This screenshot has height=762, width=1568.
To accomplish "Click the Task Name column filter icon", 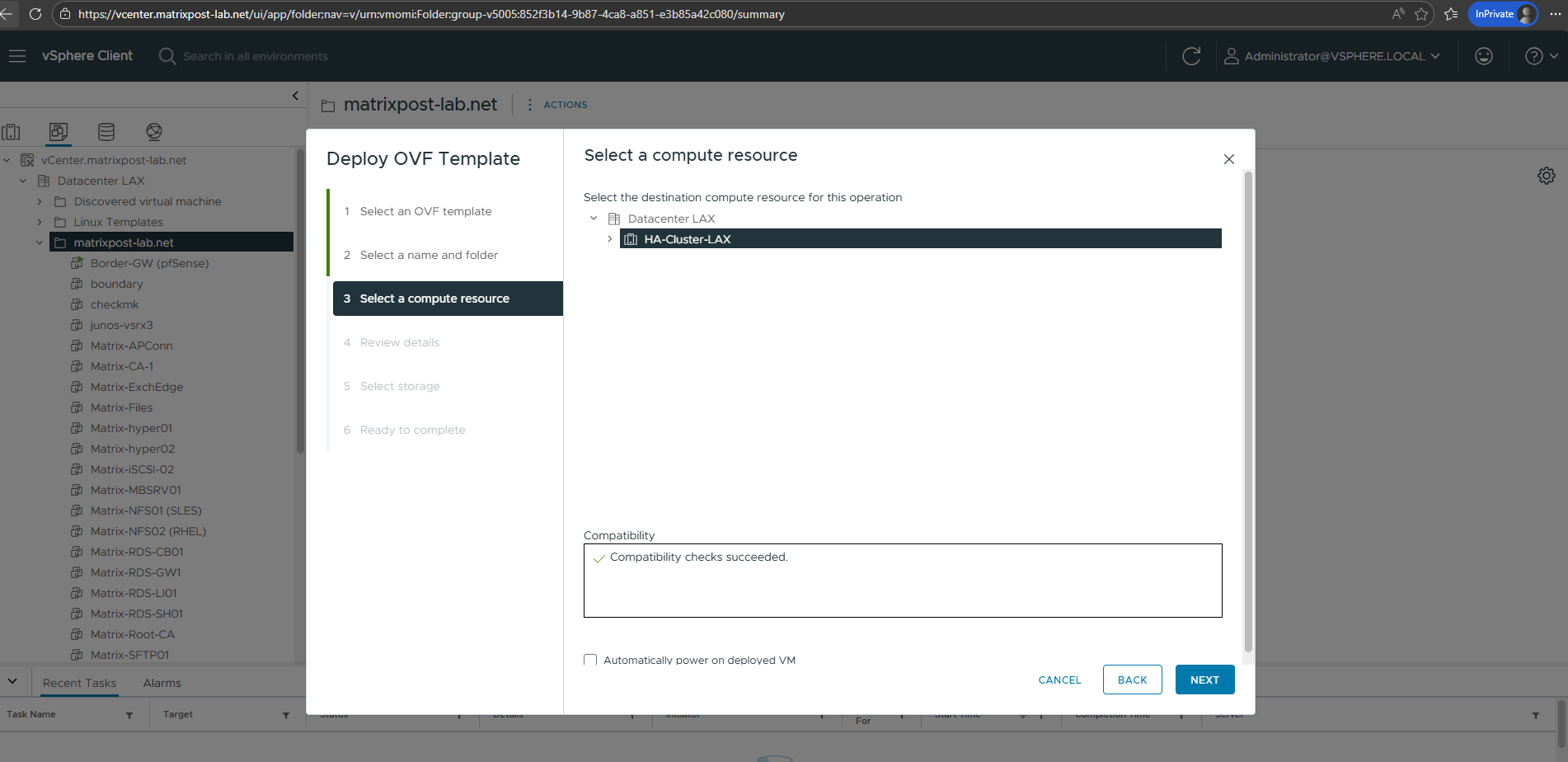I will 129,715.
